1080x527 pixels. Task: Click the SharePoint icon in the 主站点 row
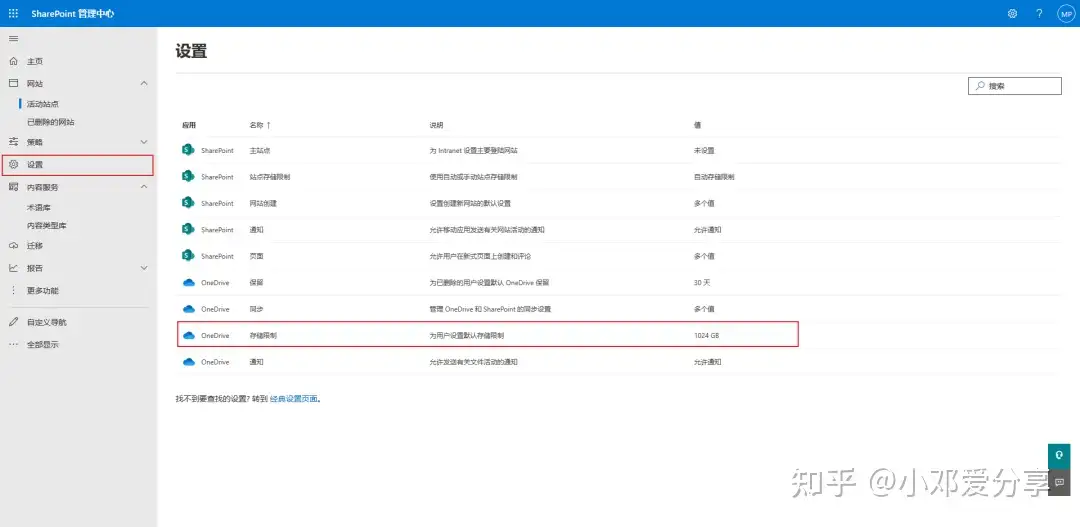click(188, 150)
